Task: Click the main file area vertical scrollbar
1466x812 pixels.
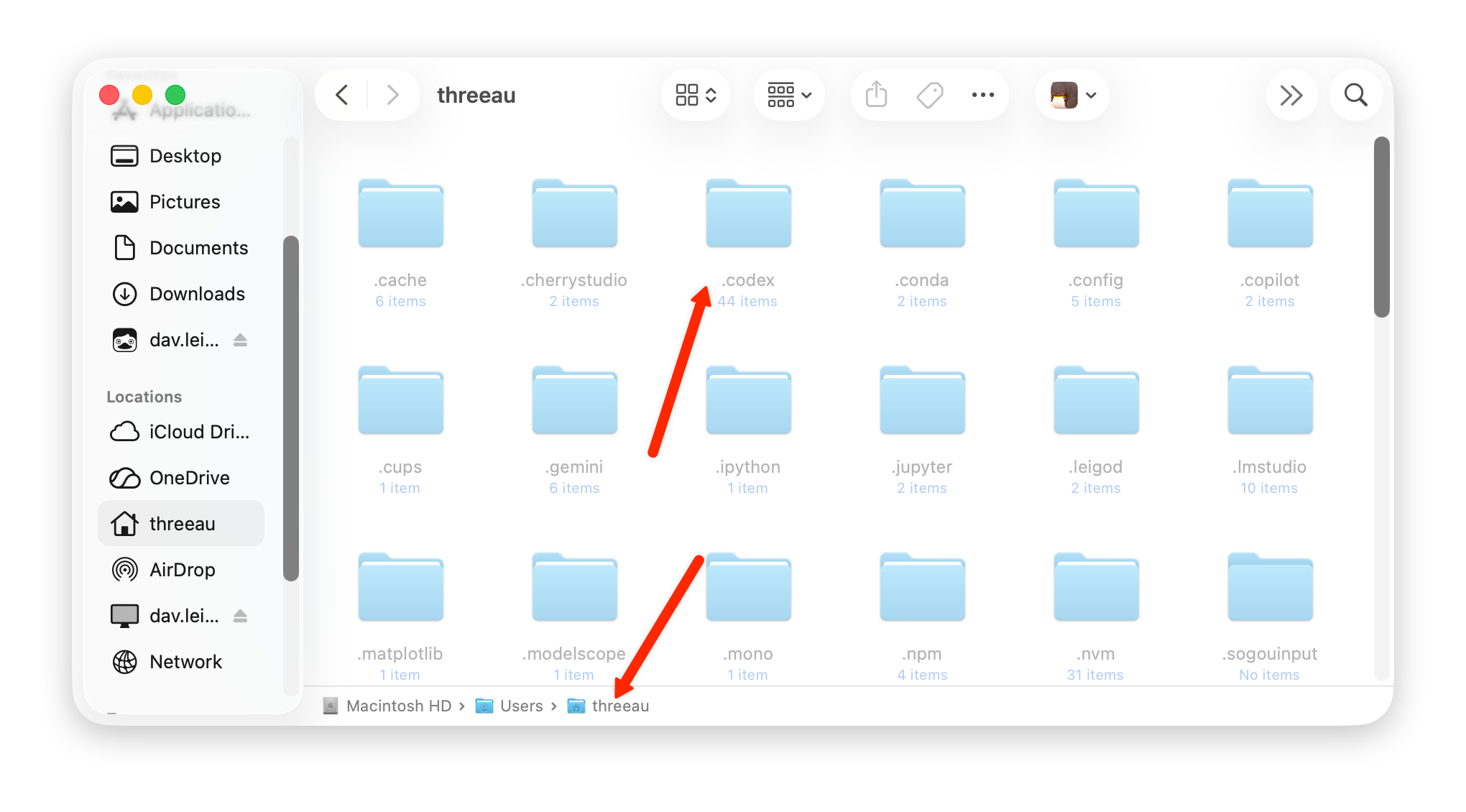Action: [x=1381, y=227]
